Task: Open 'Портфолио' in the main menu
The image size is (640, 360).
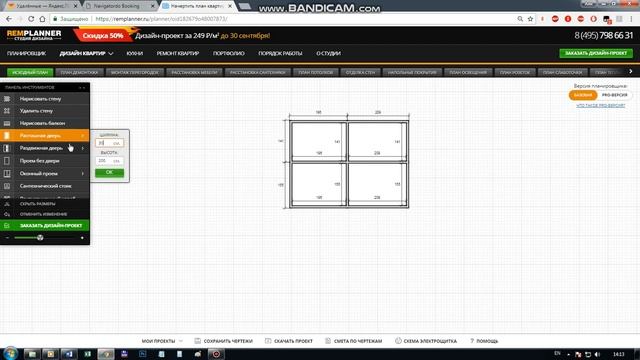Action: coord(229,53)
